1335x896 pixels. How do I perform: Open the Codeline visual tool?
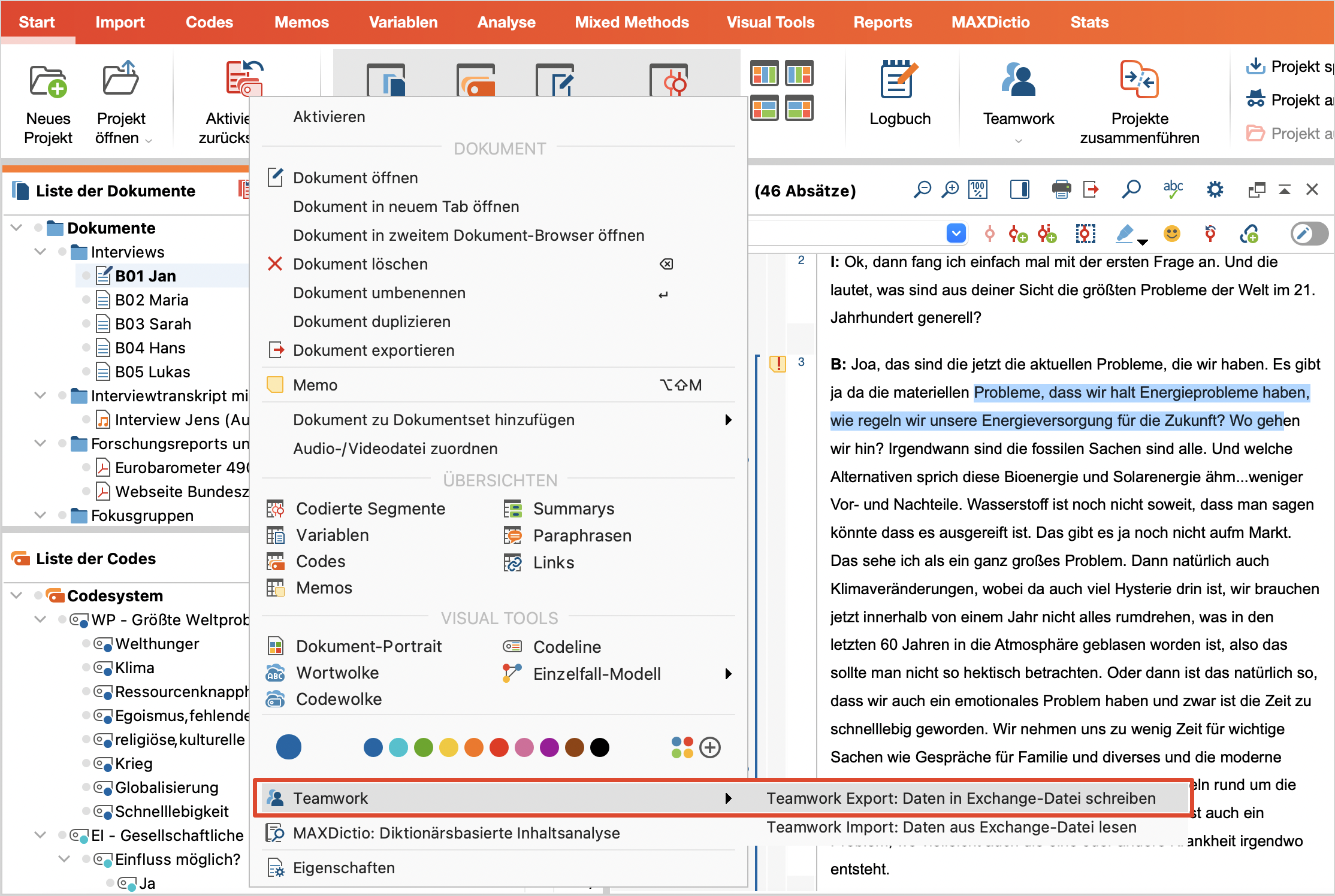(566, 646)
